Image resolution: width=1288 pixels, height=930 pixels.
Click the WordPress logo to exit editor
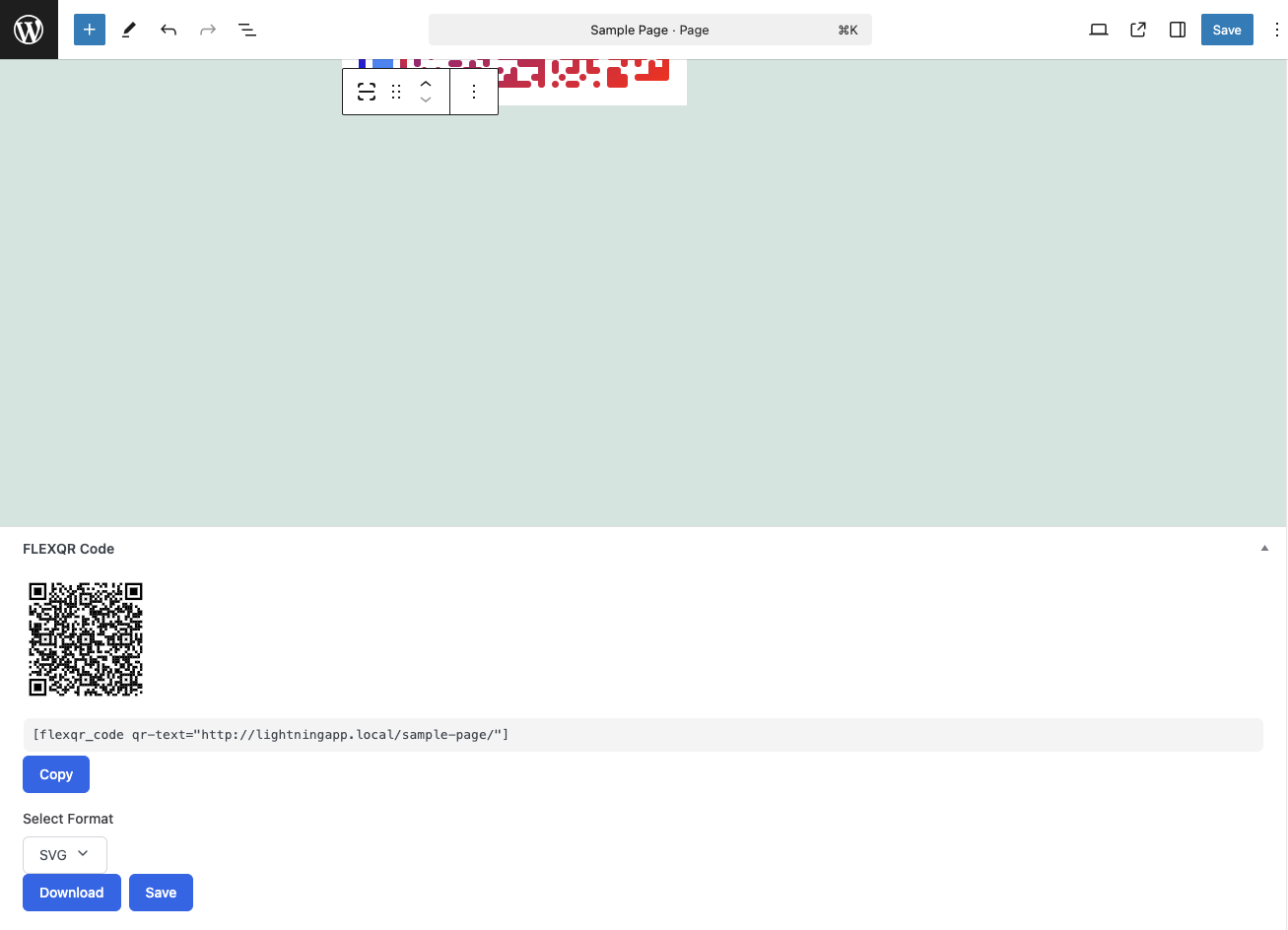pos(29,30)
